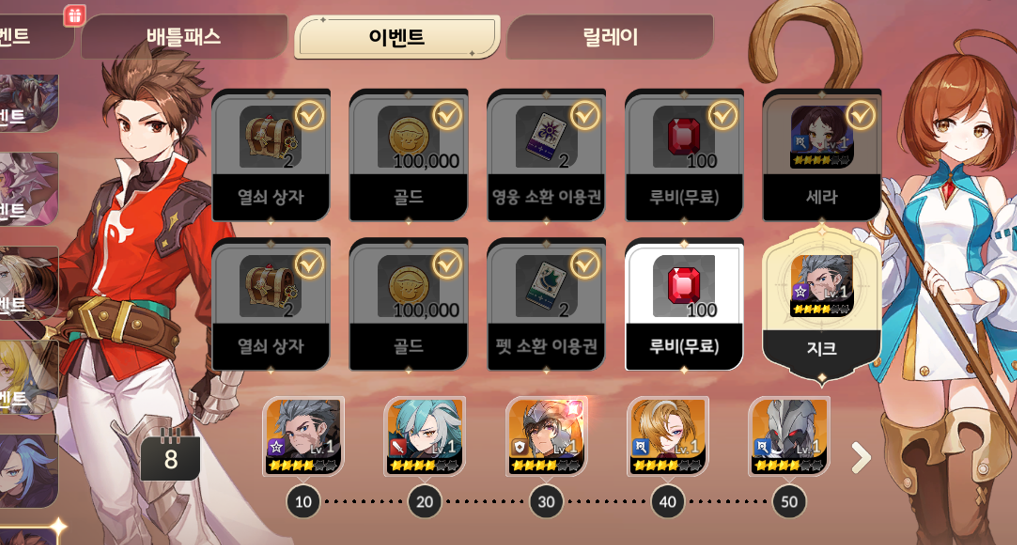1017x545 pixels.
Task: Click the calendar icon showing 8
Action: tap(170, 455)
